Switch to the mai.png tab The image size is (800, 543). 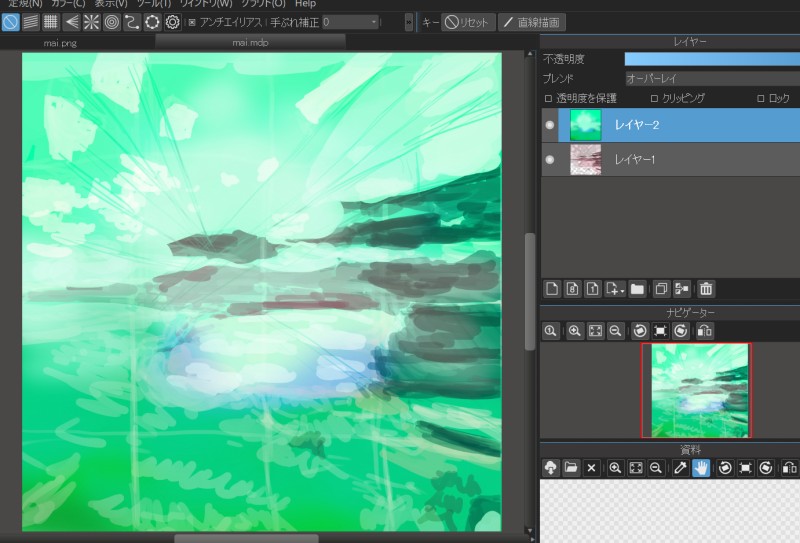point(60,43)
